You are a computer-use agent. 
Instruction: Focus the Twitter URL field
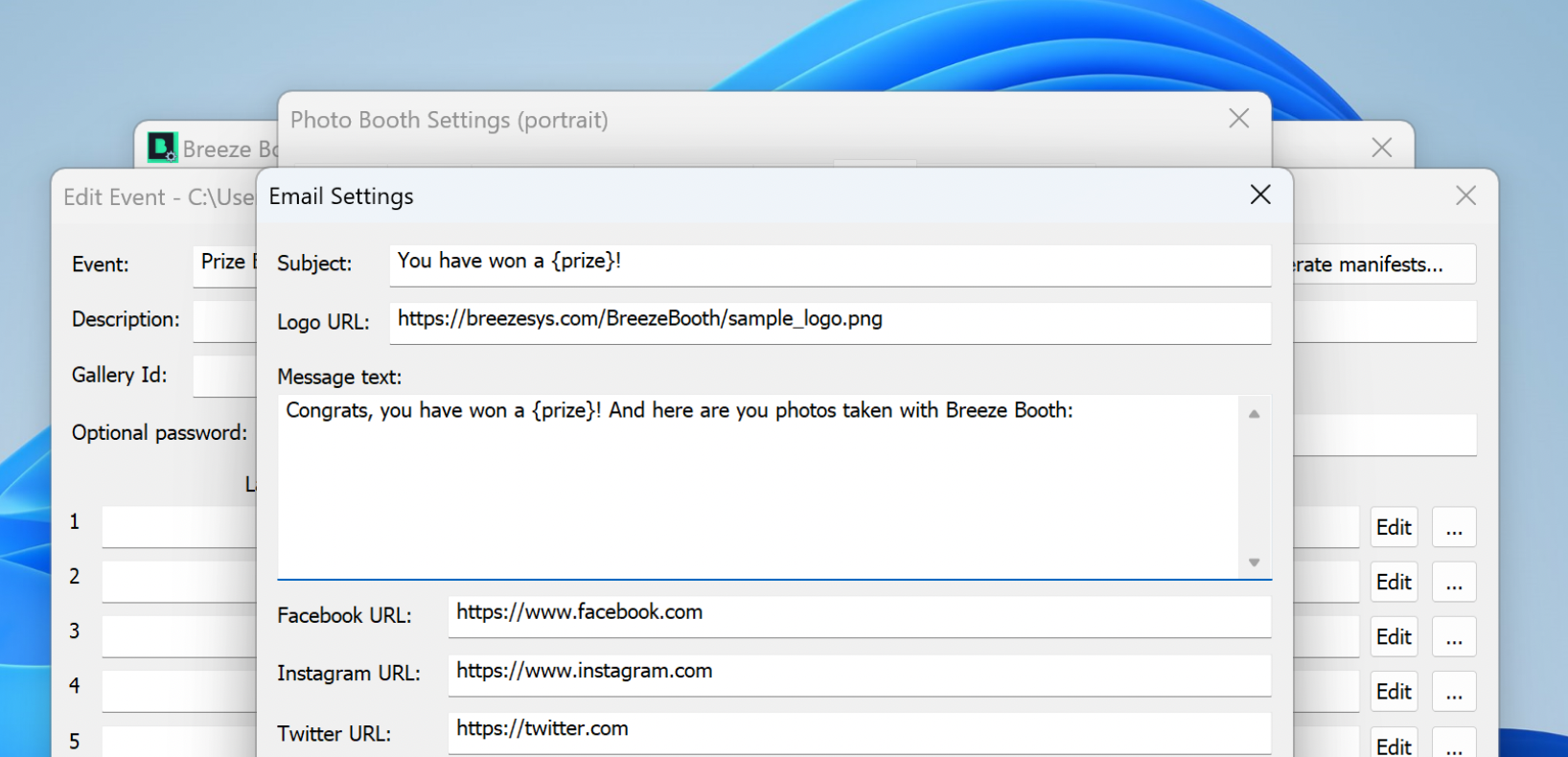tap(858, 730)
